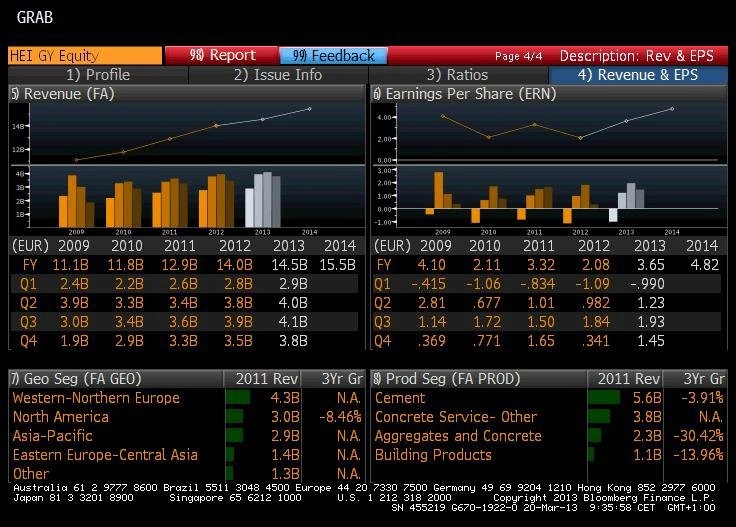
Task: Click the FY 2013 revenue estimate 14.5B
Action: click(x=289, y=265)
